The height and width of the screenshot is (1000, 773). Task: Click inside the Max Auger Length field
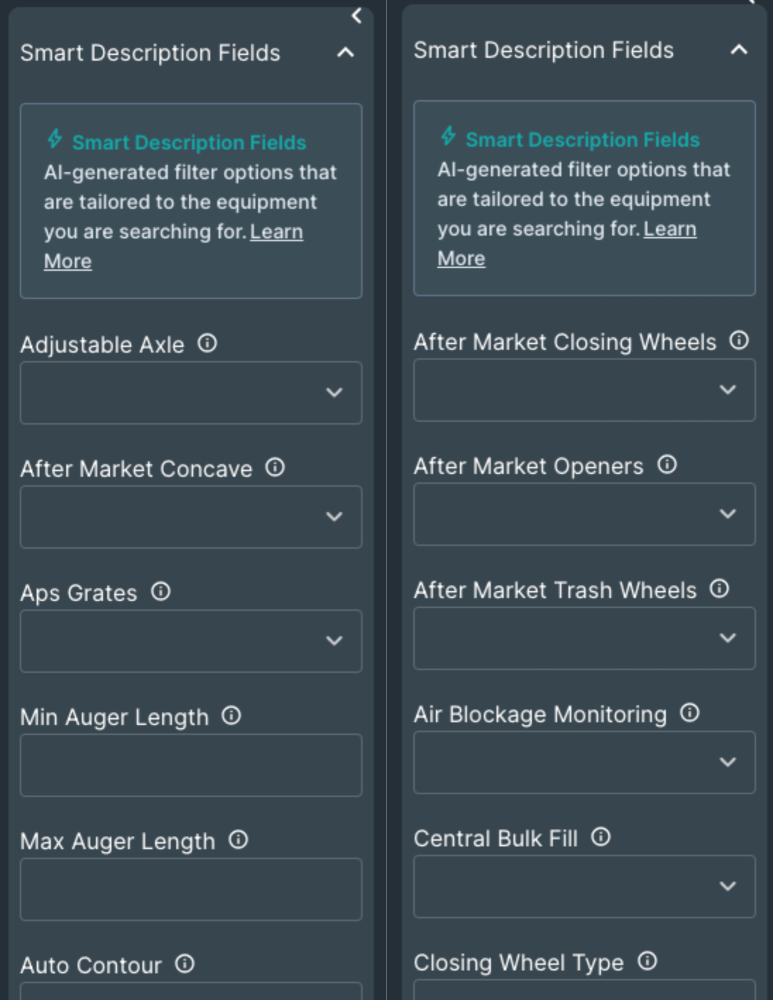(x=190, y=889)
